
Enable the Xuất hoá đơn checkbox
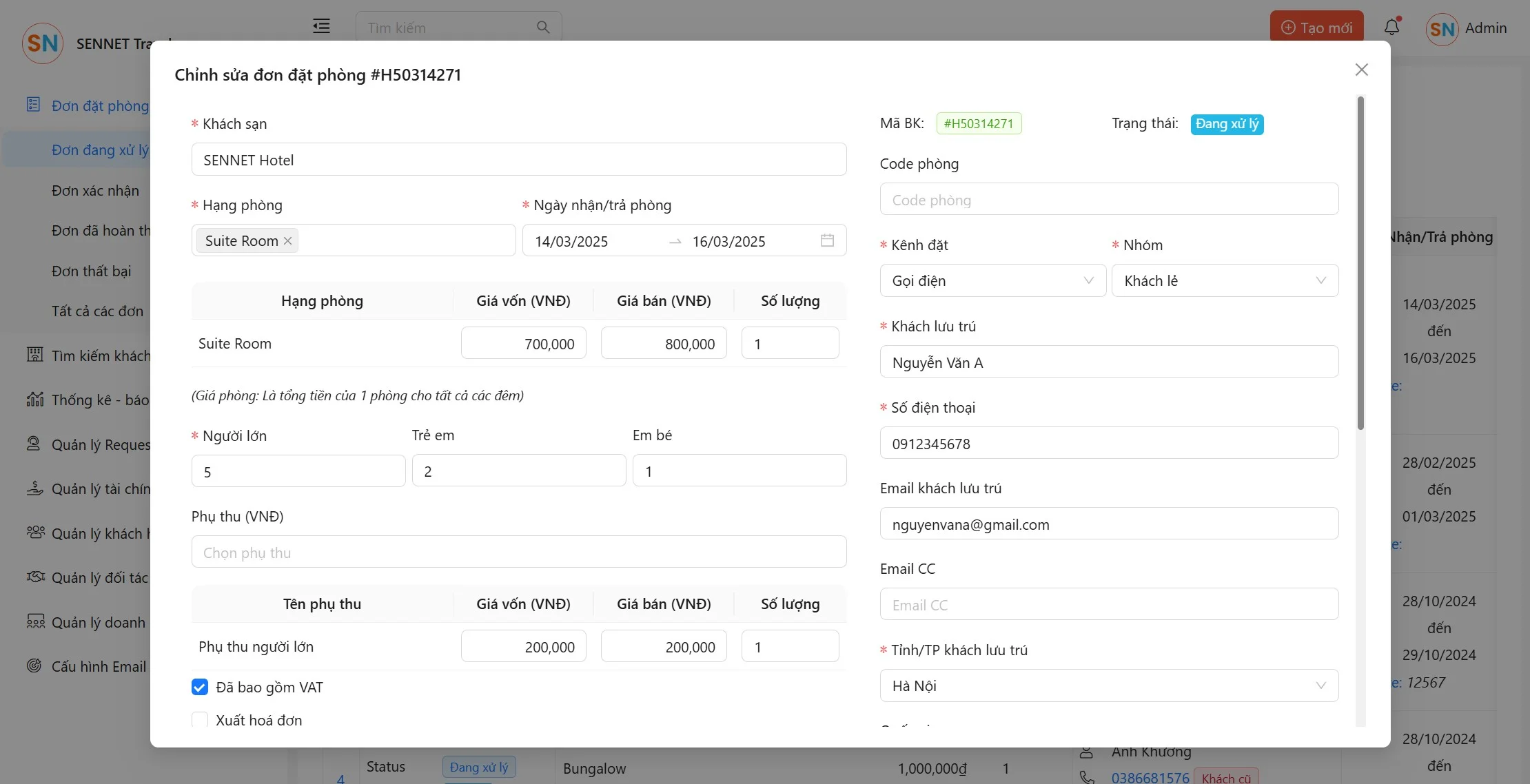tap(200, 719)
